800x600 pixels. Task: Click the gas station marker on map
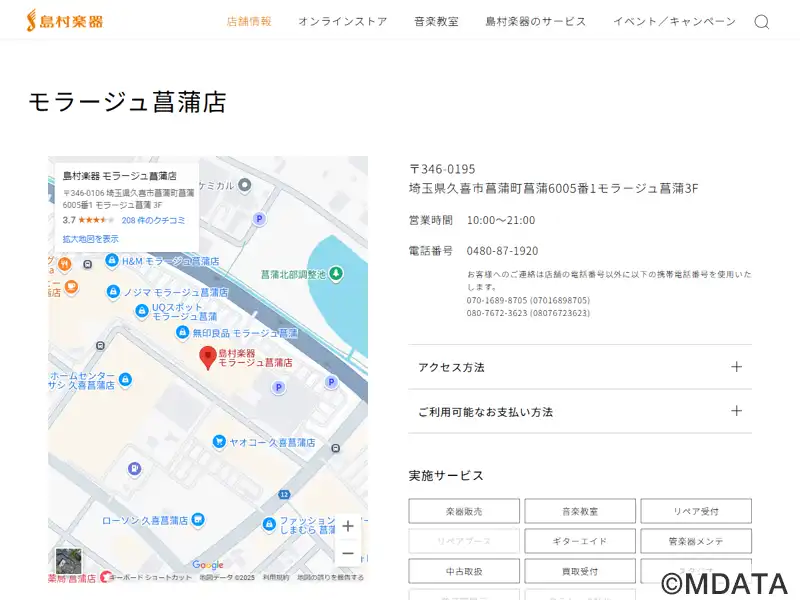tap(134, 468)
